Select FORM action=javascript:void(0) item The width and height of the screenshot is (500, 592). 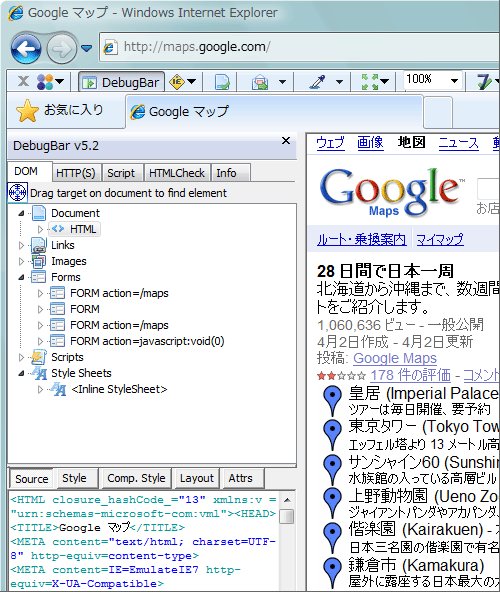[x=147, y=341]
